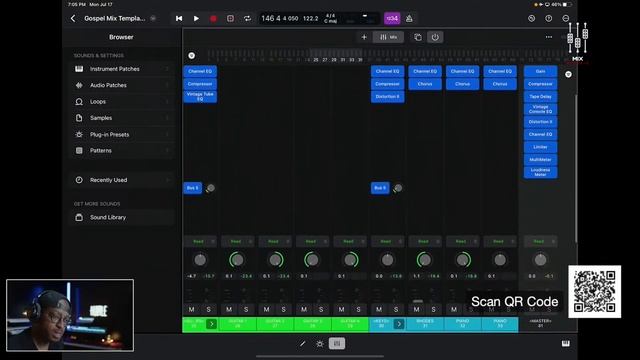Click the duplicate copy icon

pyautogui.click(x=418, y=37)
